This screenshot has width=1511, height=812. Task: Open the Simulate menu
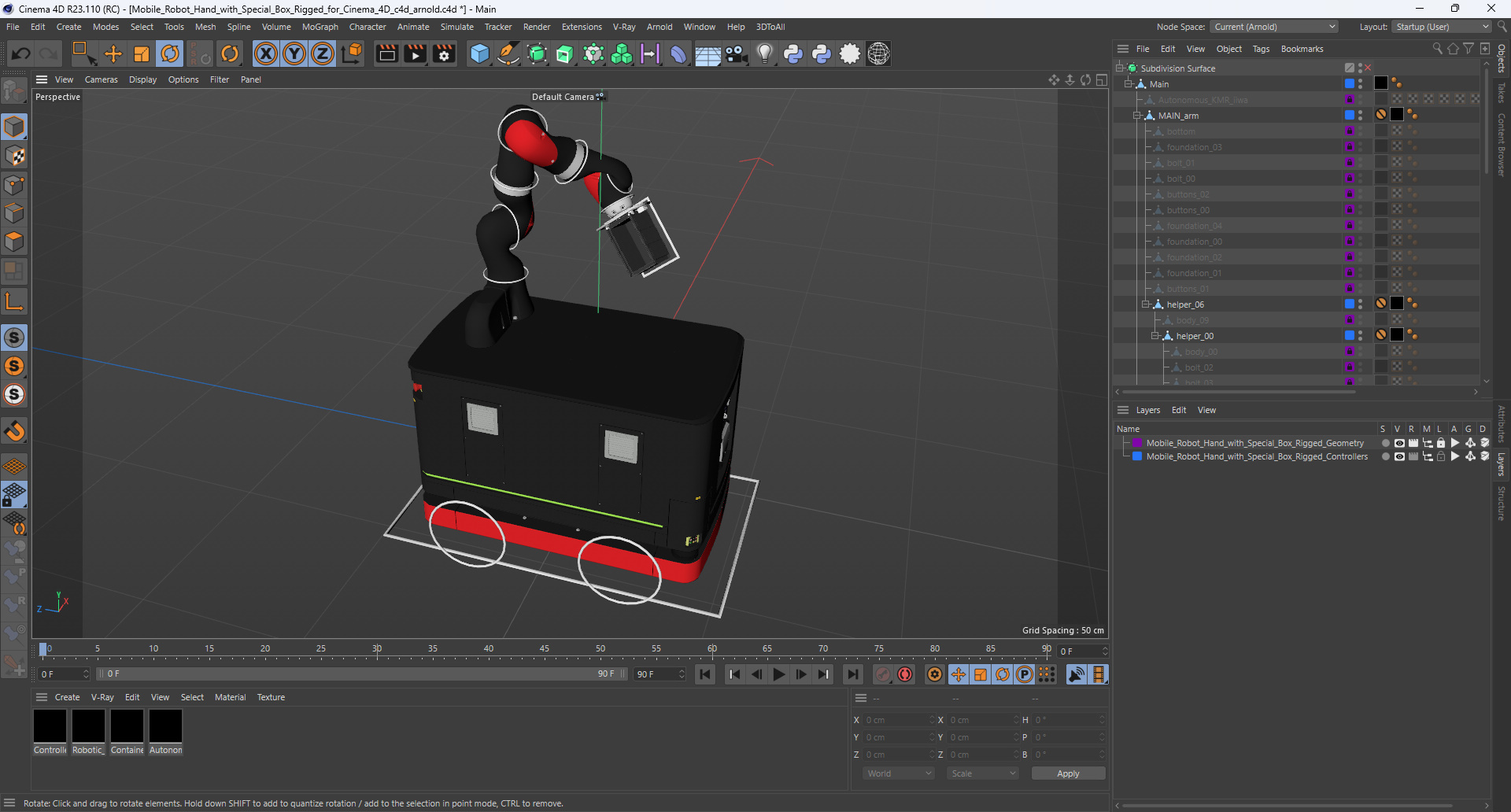click(456, 27)
